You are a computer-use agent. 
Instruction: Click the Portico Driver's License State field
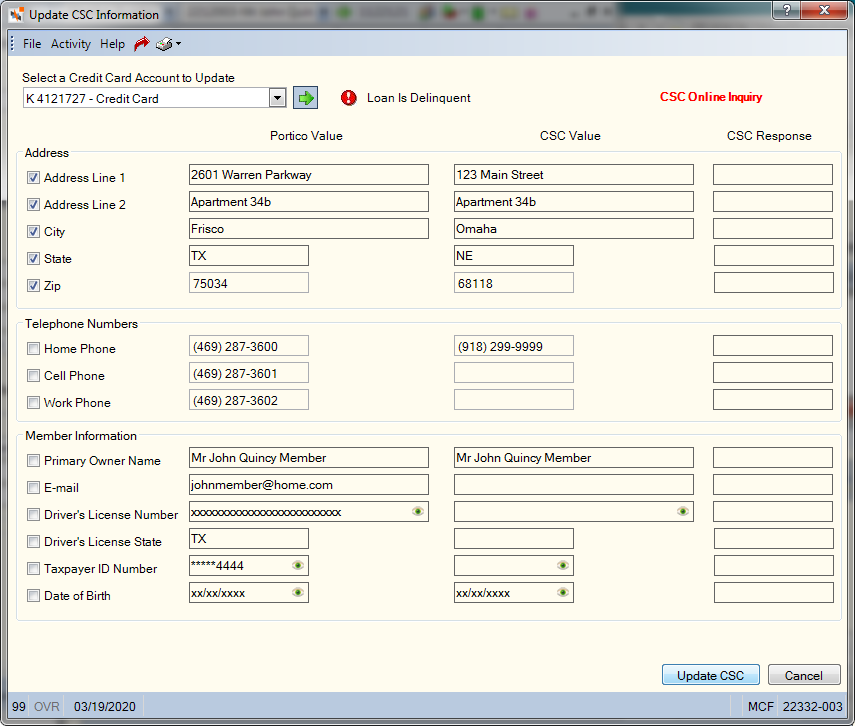click(x=249, y=538)
